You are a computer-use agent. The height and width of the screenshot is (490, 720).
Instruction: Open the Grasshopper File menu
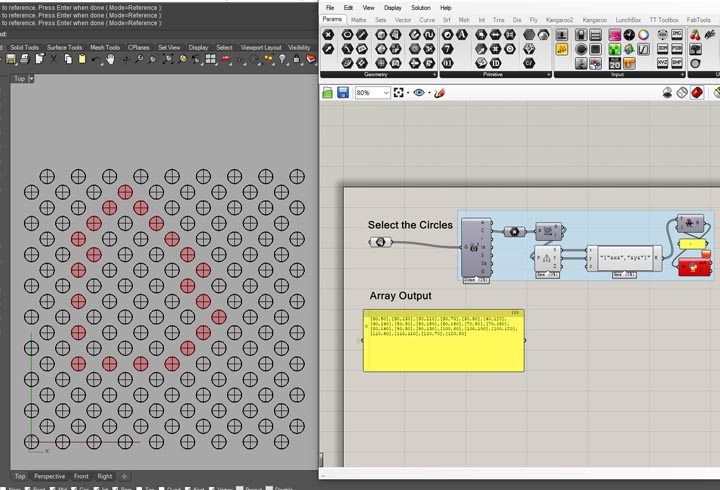[x=330, y=8]
